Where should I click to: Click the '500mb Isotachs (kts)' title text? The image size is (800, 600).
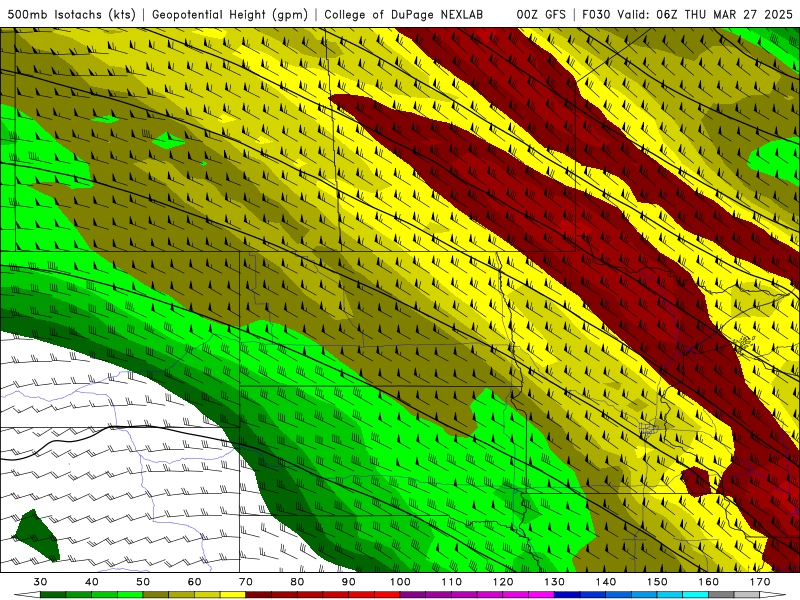coord(72,14)
